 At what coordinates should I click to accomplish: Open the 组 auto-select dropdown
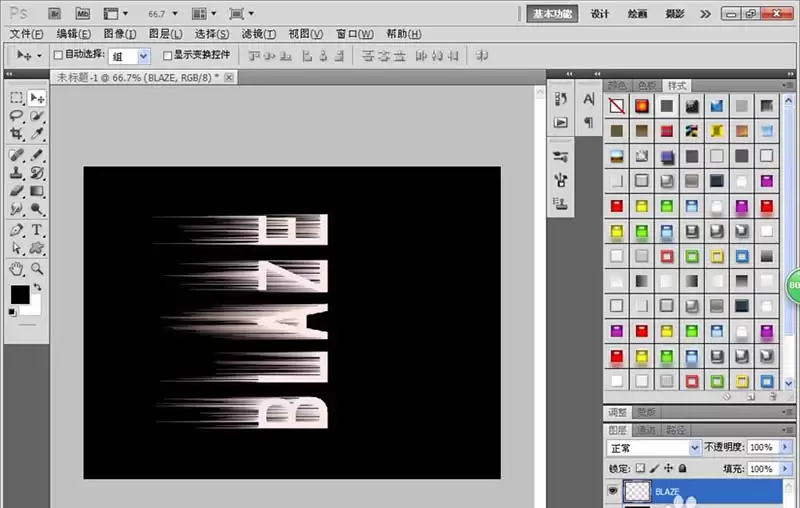143,56
